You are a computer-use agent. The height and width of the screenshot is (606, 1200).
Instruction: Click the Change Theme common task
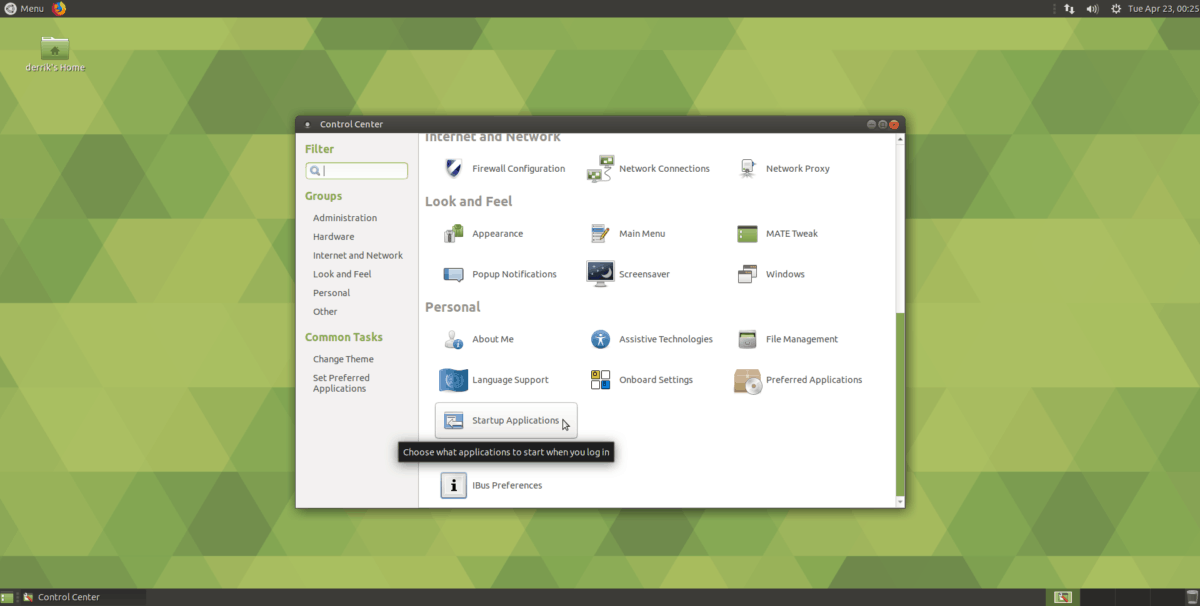pos(343,359)
